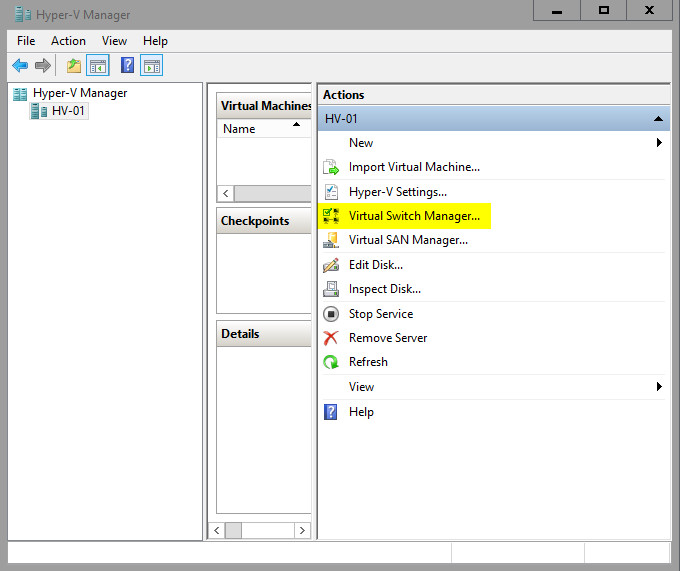Click Edit Disk... action

tap(376, 265)
